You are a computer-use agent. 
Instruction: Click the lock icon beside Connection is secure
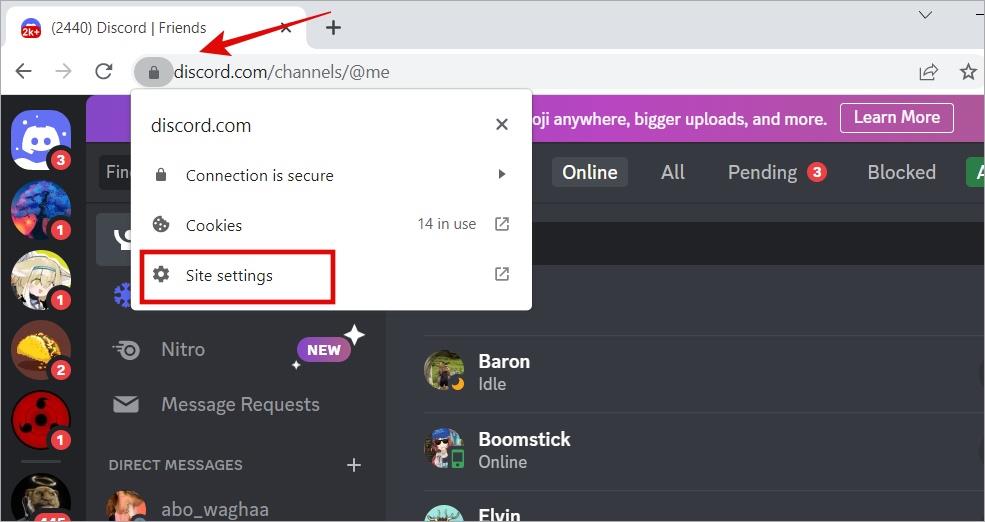click(x=161, y=175)
